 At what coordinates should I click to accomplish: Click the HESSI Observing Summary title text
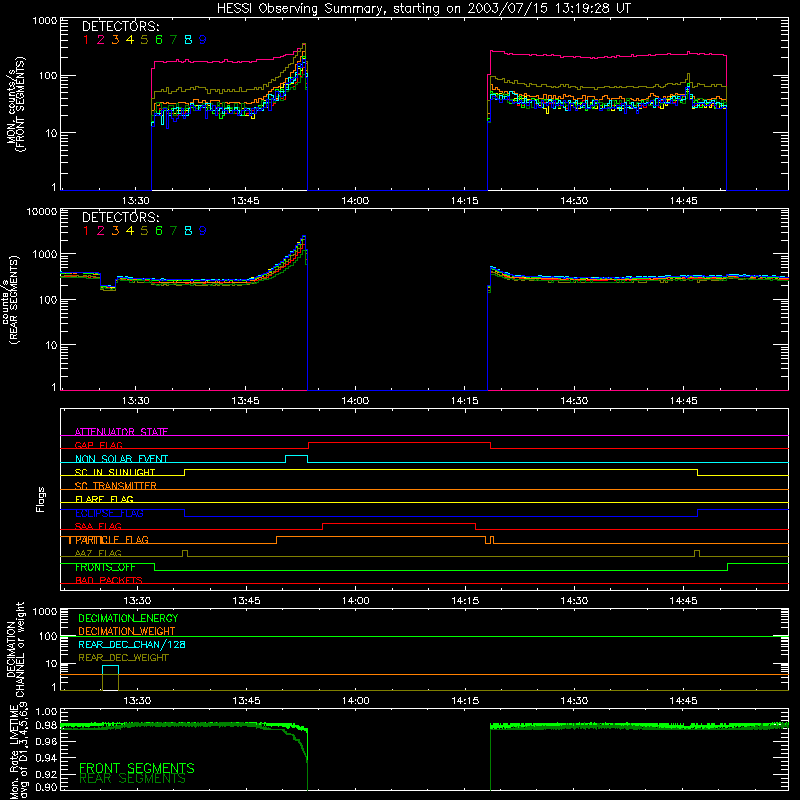click(423, 9)
